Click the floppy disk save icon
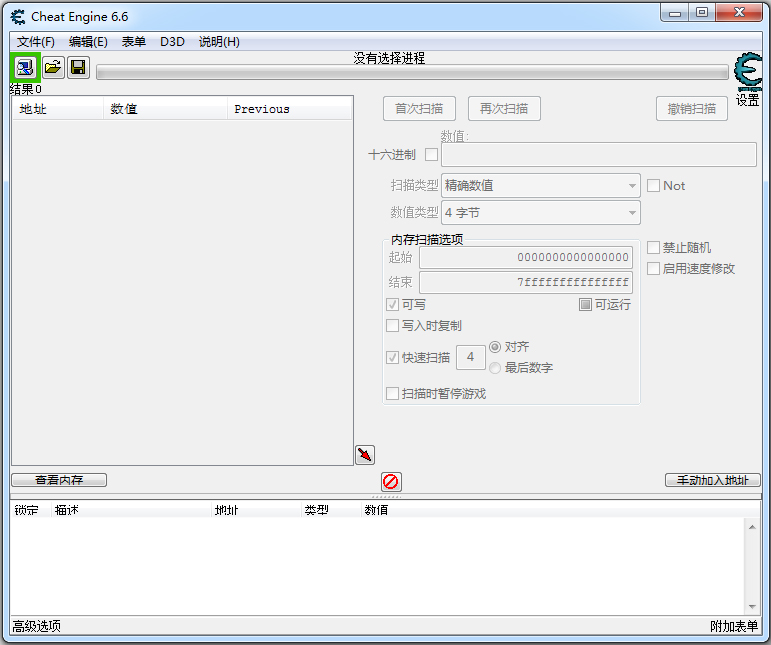 [x=78, y=67]
